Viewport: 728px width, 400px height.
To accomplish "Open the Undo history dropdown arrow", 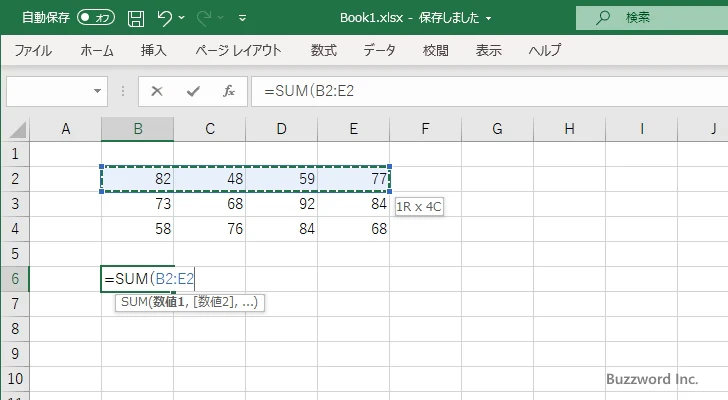I will click(x=182, y=18).
